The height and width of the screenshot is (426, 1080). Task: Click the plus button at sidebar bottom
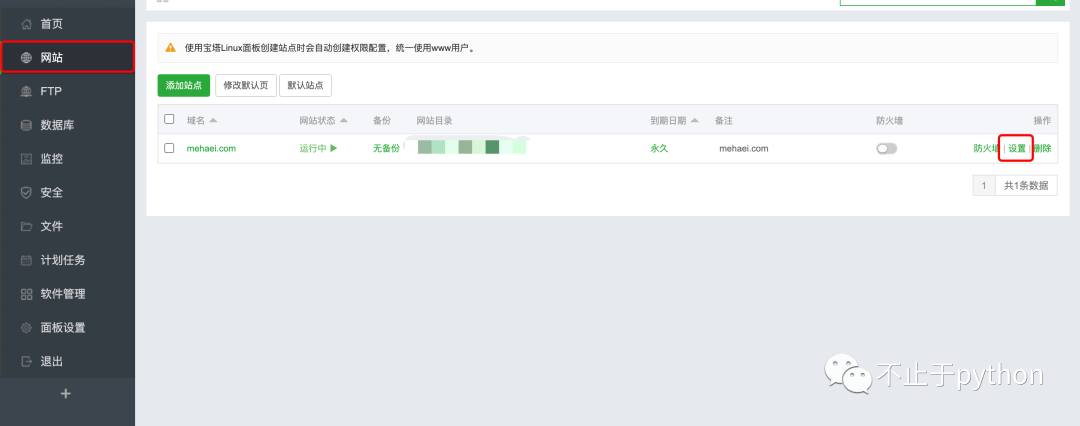click(66, 394)
